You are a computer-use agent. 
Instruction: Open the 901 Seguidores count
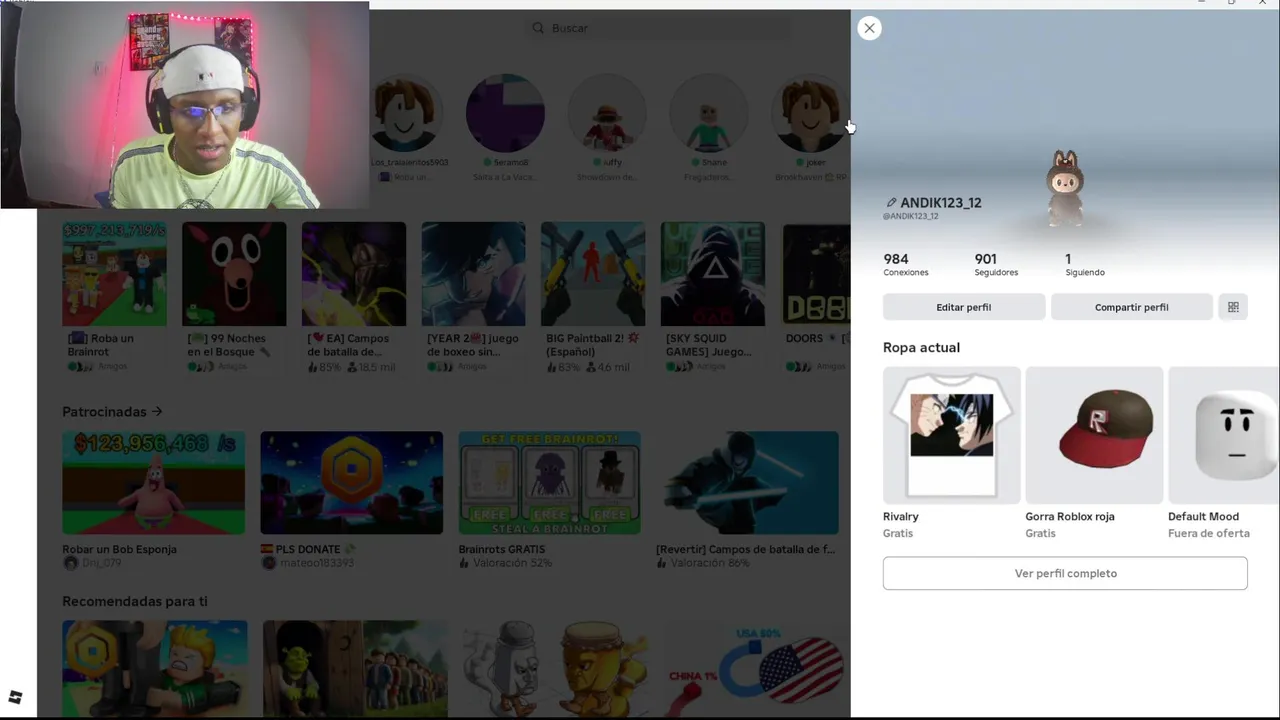pyautogui.click(x=996, y=264)
